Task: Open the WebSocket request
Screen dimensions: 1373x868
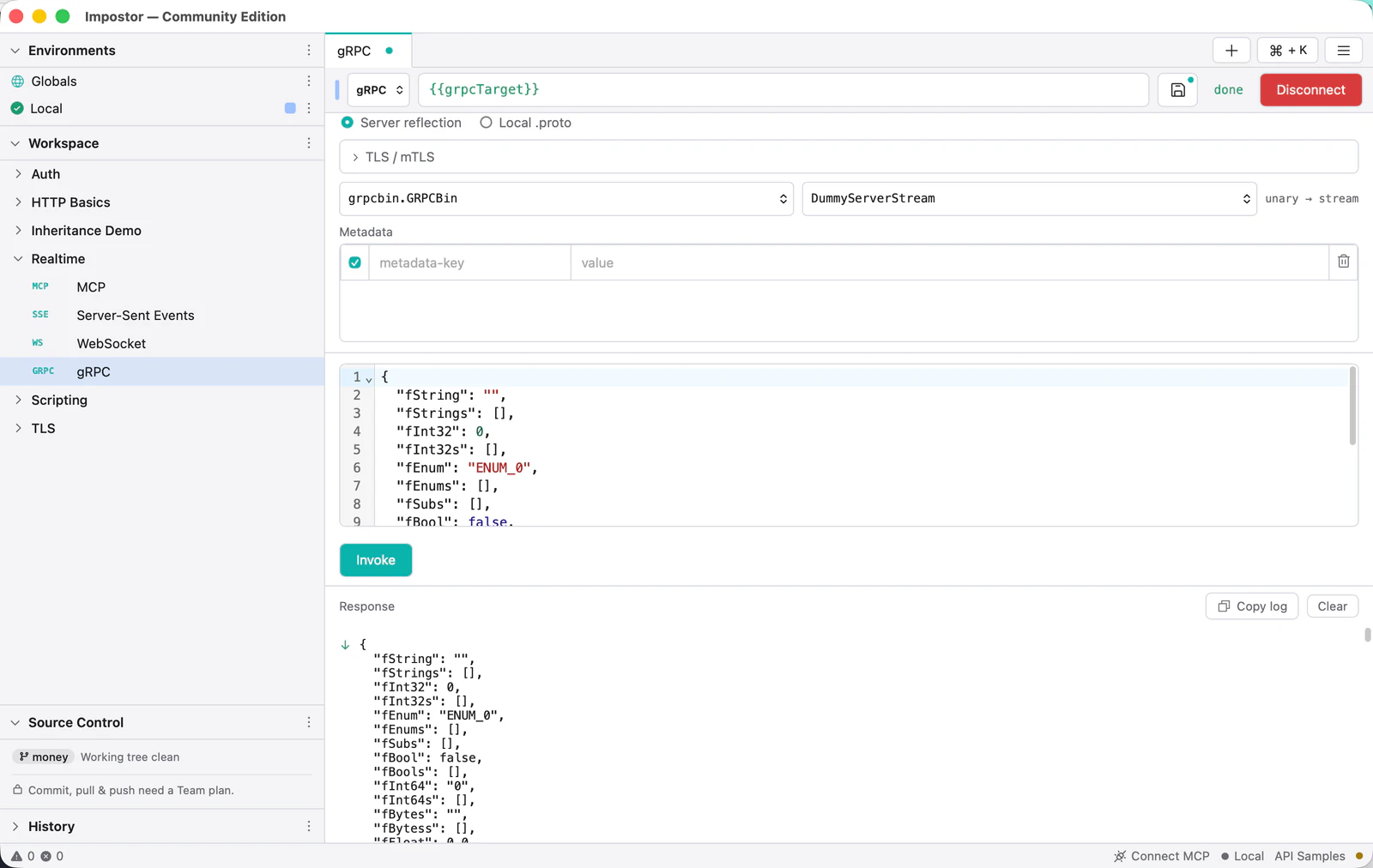Action: coord(162,343)
